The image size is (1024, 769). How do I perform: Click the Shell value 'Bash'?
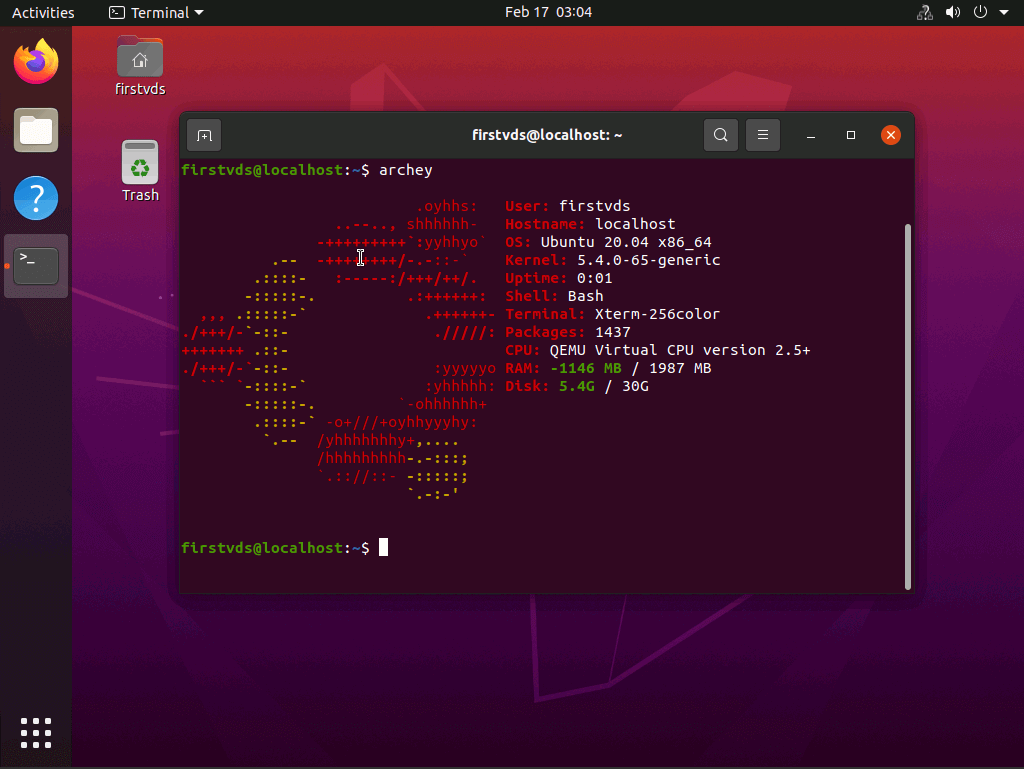[x=585, y=296]
